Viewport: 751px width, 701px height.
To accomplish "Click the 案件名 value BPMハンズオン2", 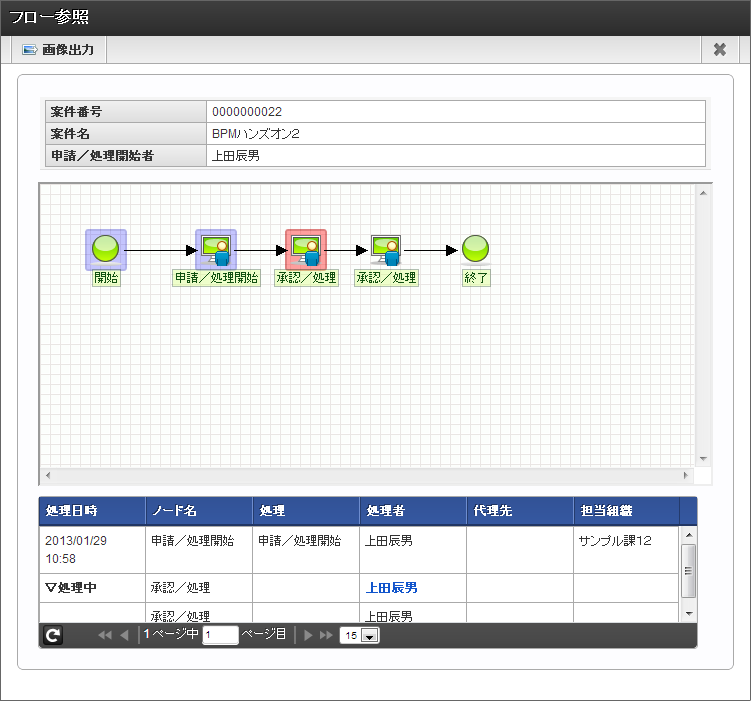I will tap(256, 134).
